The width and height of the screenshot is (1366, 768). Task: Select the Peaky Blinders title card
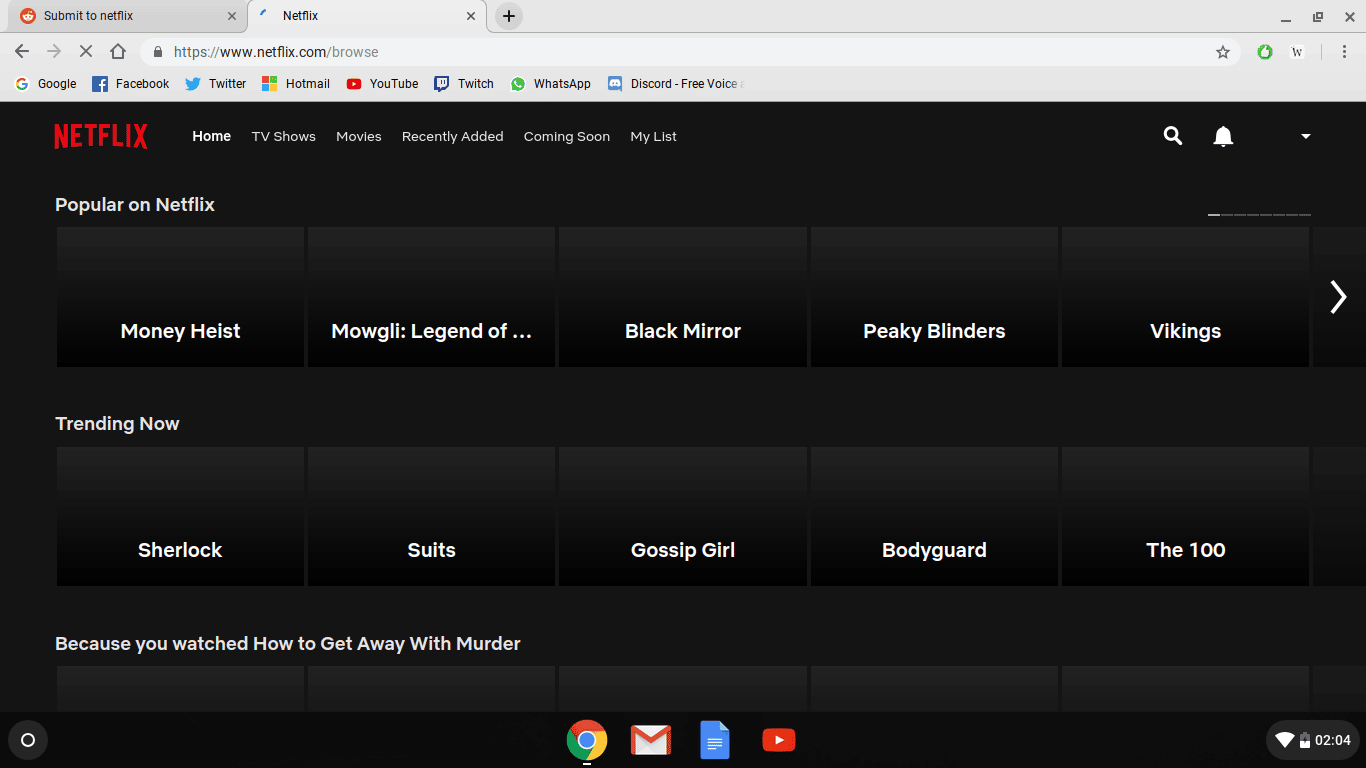(934, 297)
